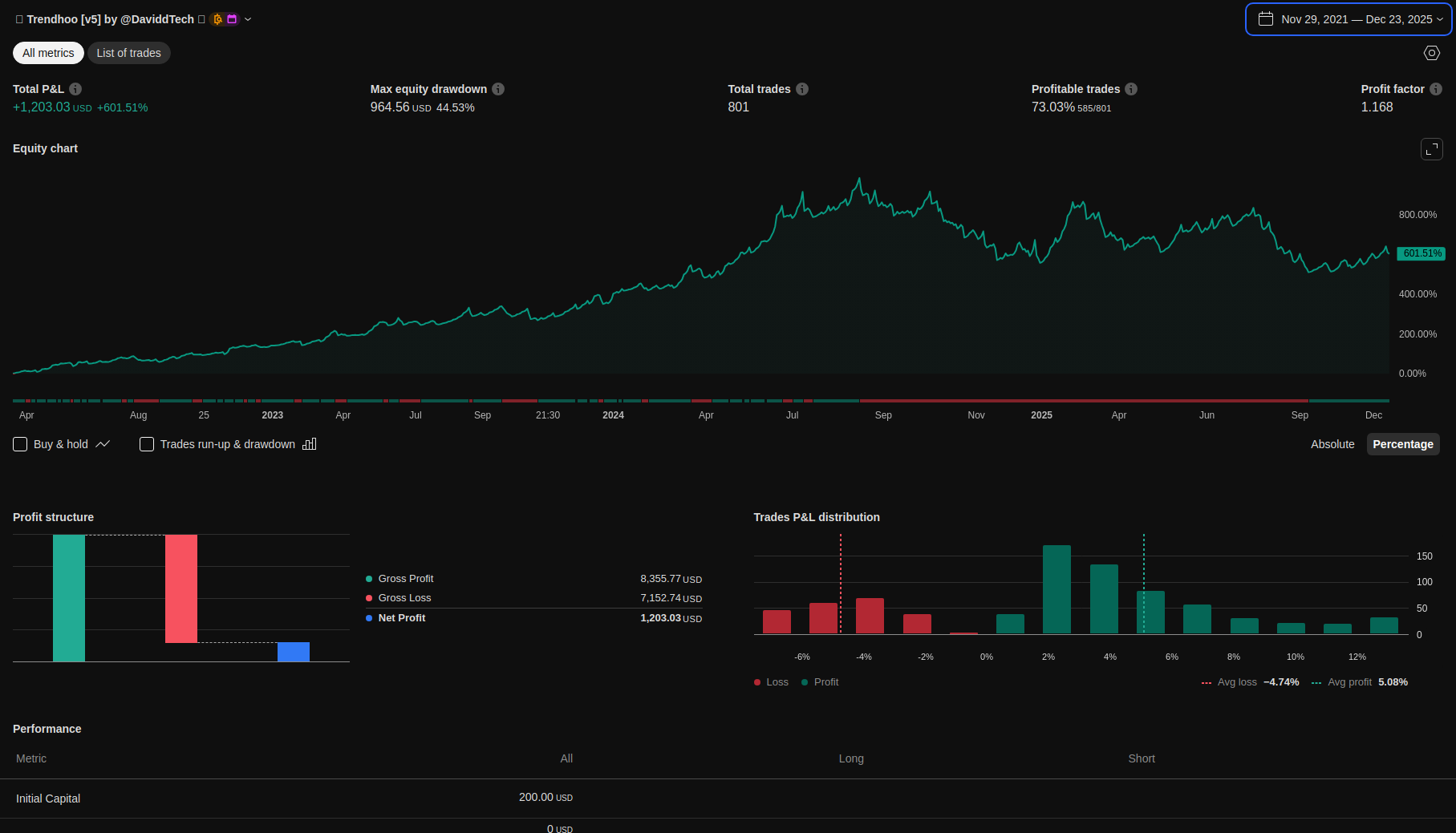This screenshot has width=1456, height=833.
Task: Click the blue Net Profit bar
Action: point(294,652)
